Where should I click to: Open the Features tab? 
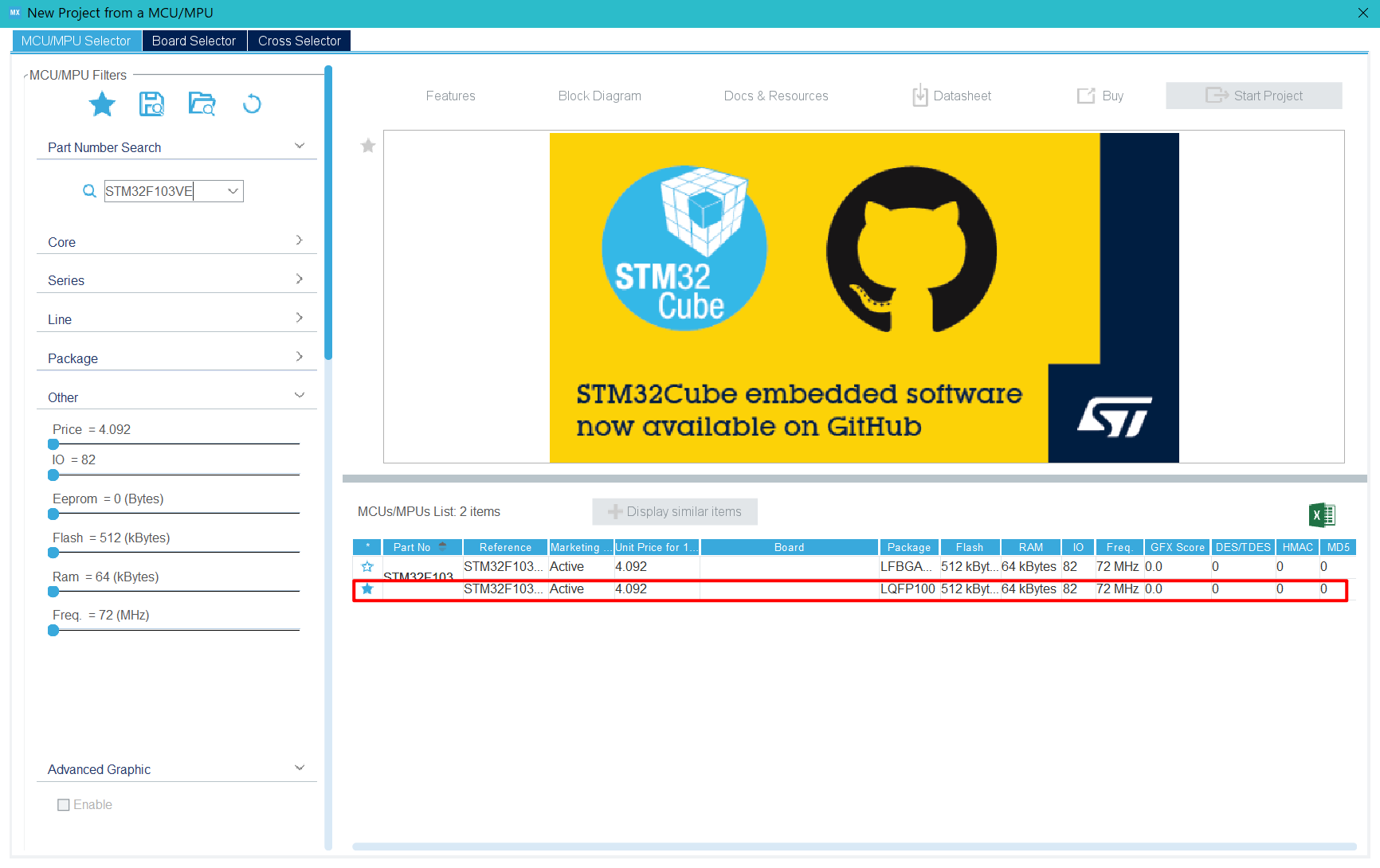pyautogui.click(x=450, y=96)
